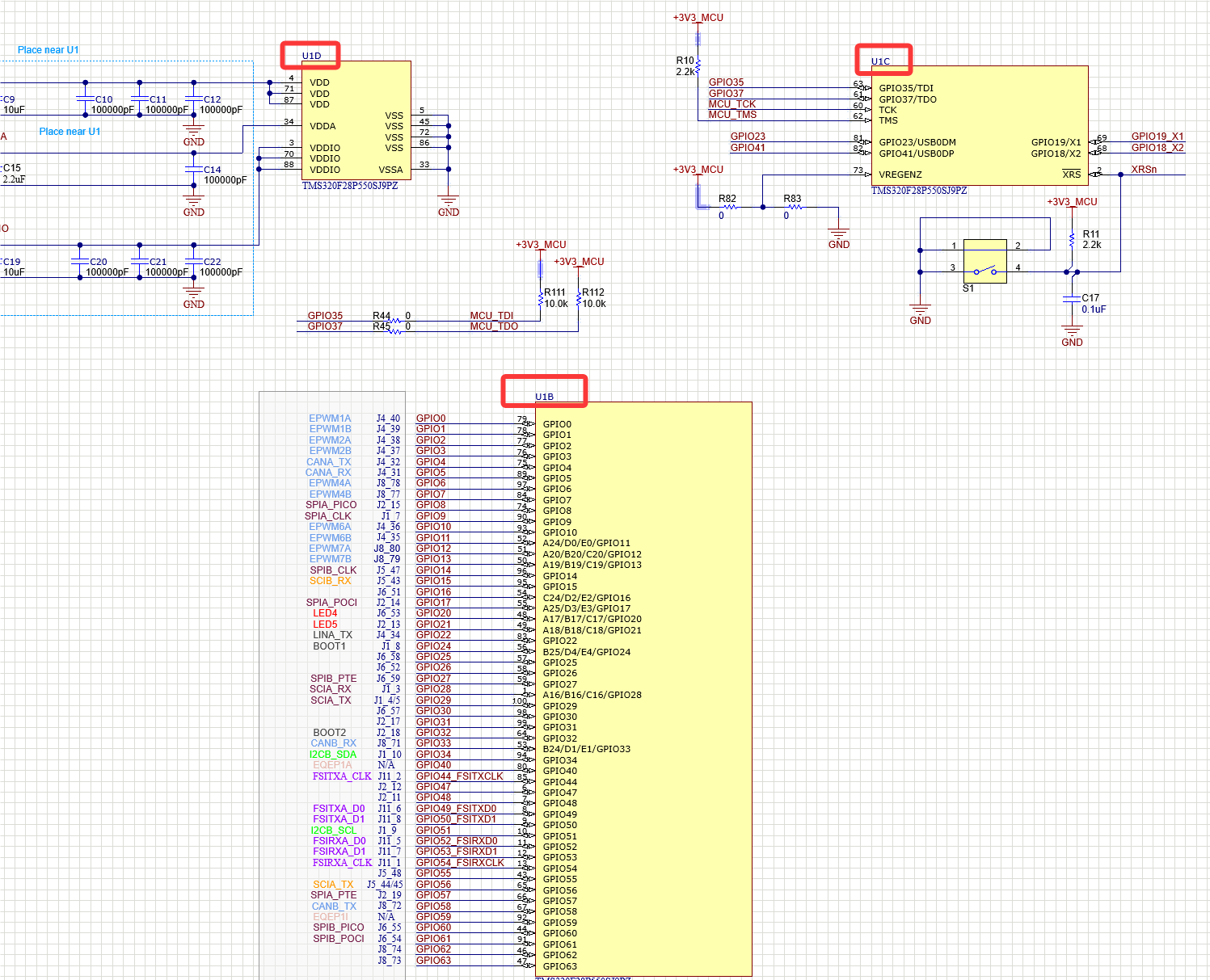Click the GPIO37/TDO pin name
Viewport: 1210px width, 980px height.
tap(908, 99)
